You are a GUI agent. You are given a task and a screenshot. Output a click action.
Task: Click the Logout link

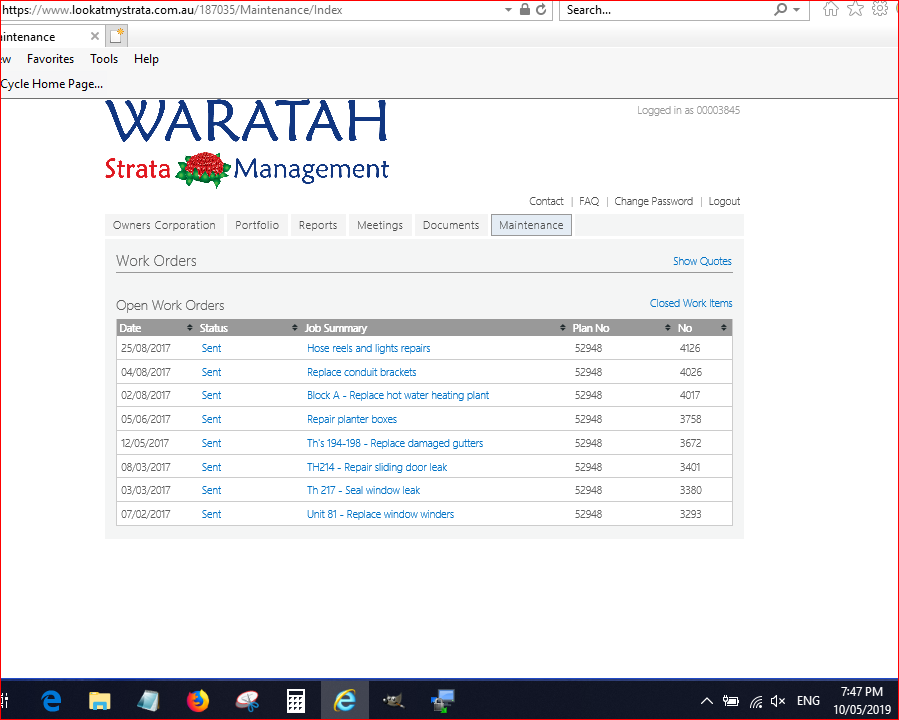tap(724, 201)
